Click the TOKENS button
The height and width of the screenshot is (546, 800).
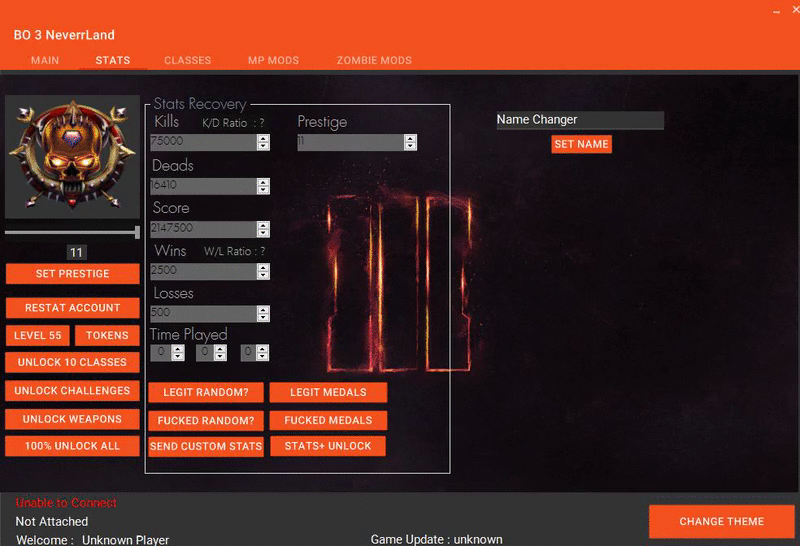pyautogui.click(x=107, y=335)
